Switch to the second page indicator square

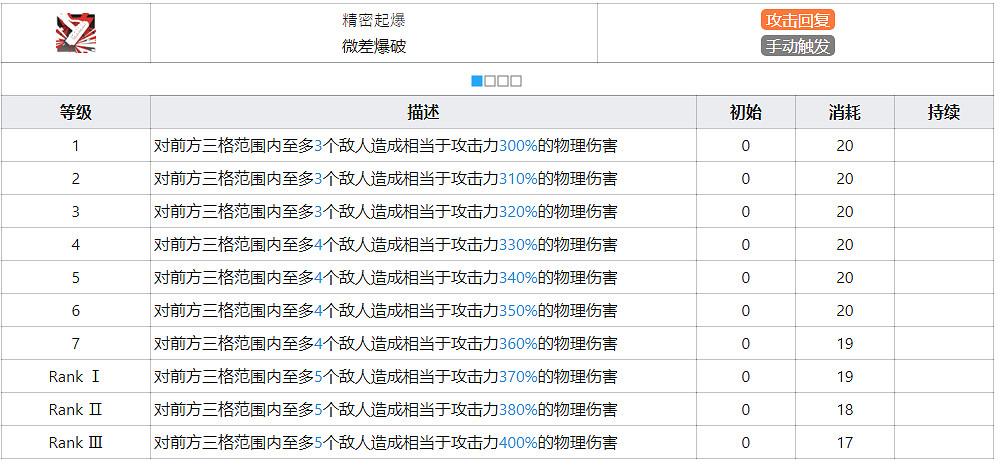click(490, 81)
